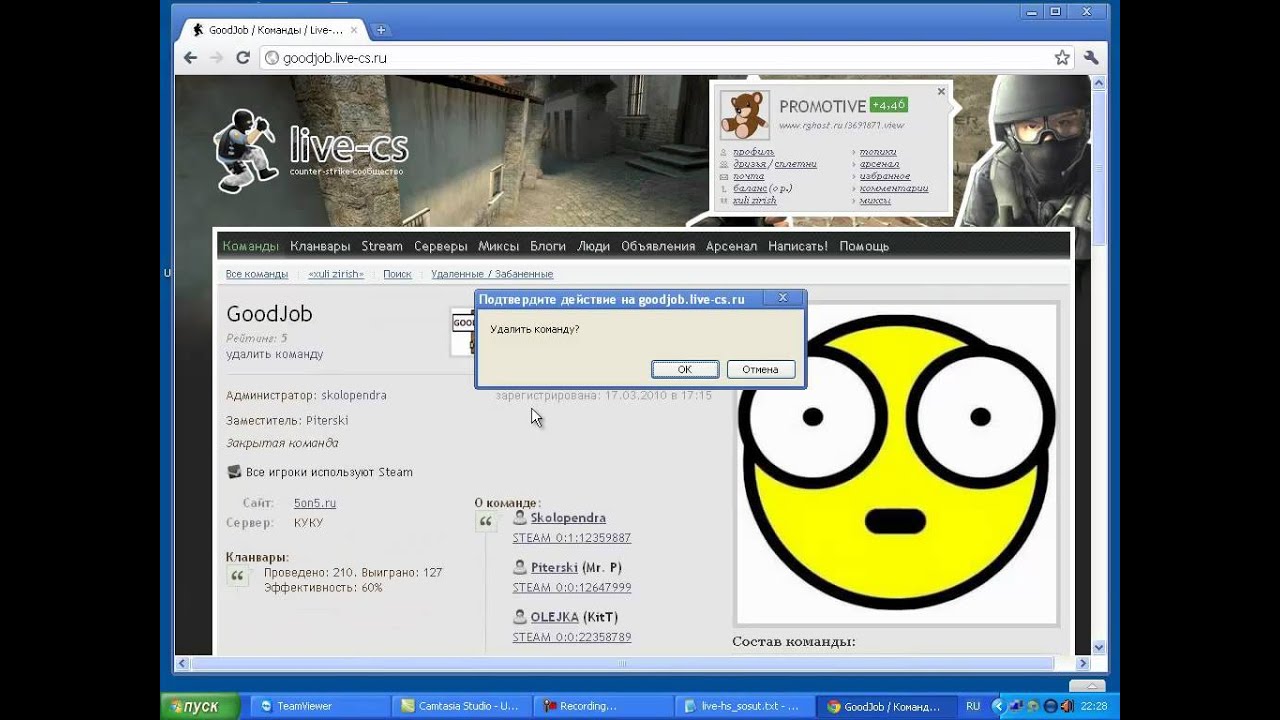Go back with browser back arrow

(190, 58)
